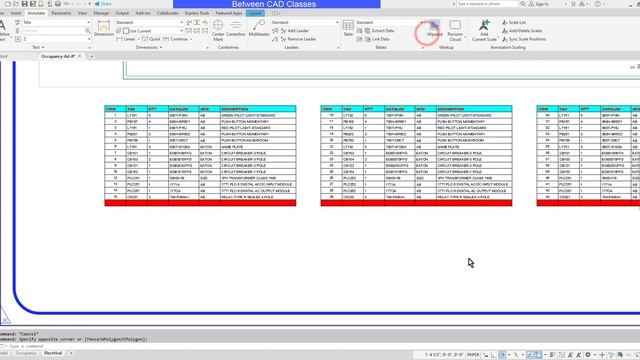This screenshot has height=360, width=640.
Task: Click the search magnifier icon in title bar
Action: click(523, 4)
